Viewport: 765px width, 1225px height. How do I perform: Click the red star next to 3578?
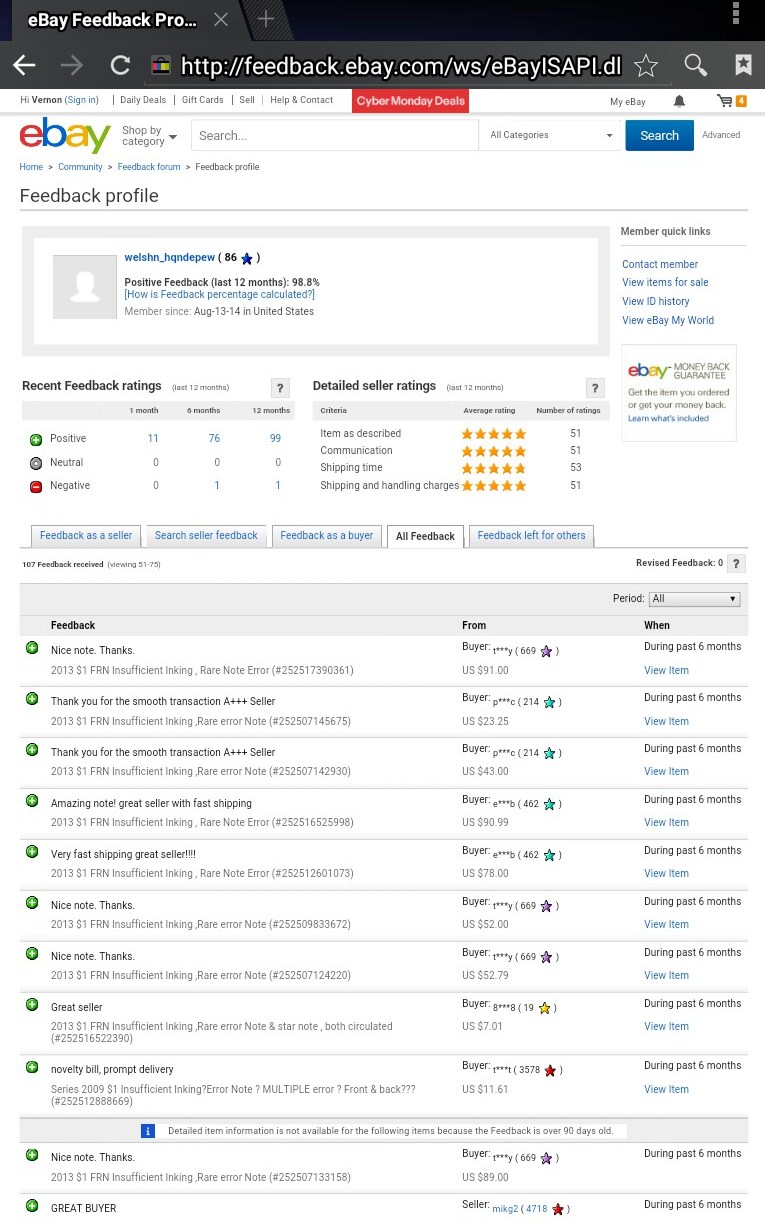(x=551, y=1070)
